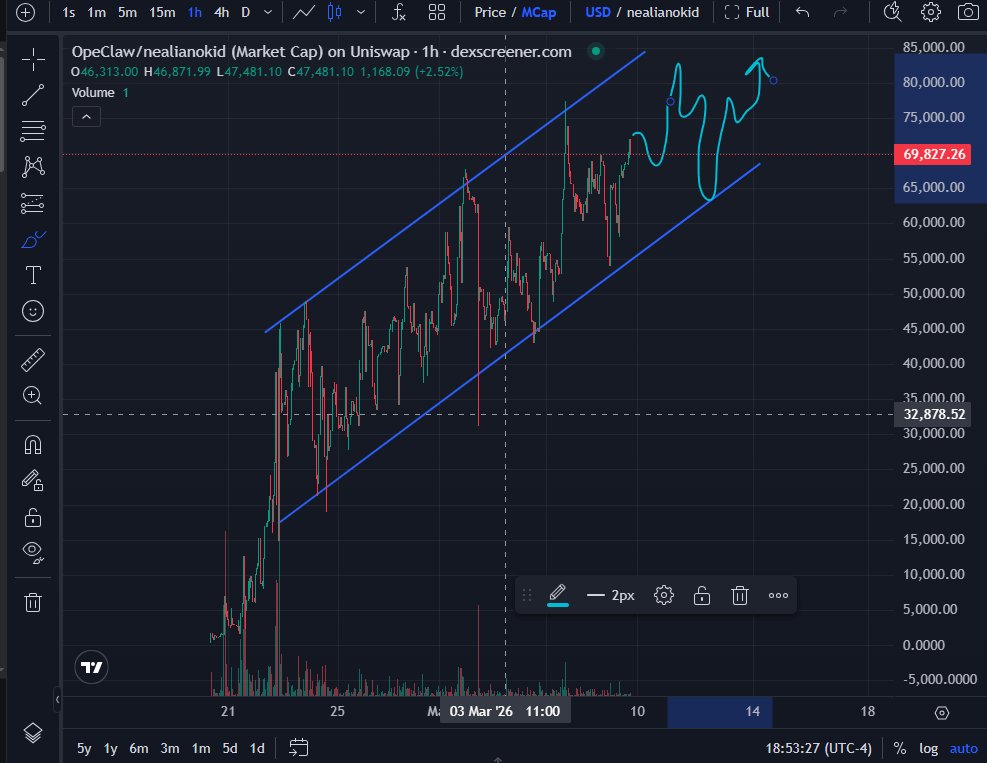This screenshot has width=987, height=763.
Task: Select the ruler measure tool
Action: pyautogui.click(x=33, y=359)
